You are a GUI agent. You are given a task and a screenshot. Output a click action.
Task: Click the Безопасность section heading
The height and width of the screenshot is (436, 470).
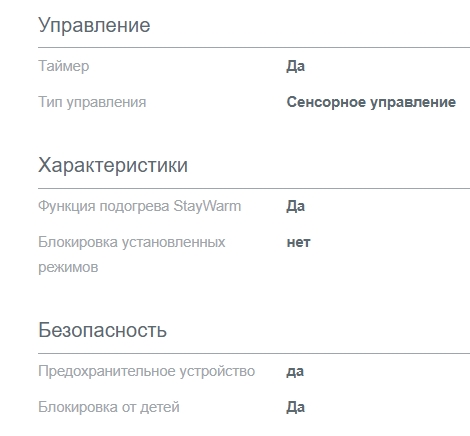pos(103,330)
